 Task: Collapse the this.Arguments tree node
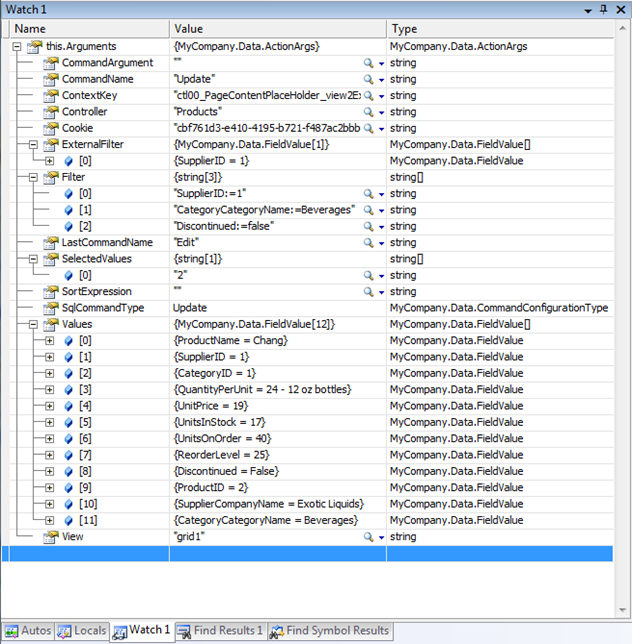[x=18, y=46]
